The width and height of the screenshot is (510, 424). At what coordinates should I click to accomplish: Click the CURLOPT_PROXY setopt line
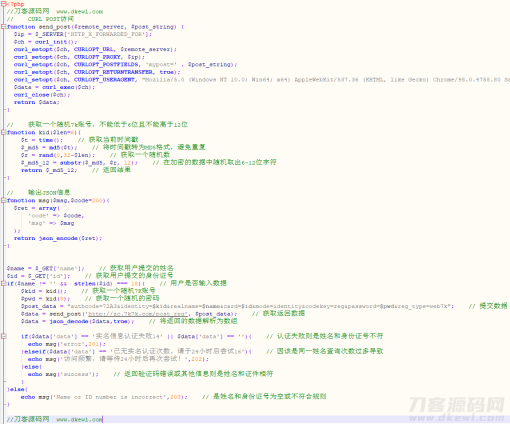coord(79,57)
